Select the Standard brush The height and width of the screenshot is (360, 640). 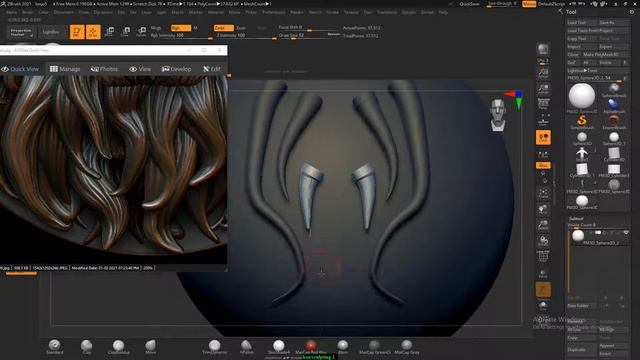click(54, 347)
